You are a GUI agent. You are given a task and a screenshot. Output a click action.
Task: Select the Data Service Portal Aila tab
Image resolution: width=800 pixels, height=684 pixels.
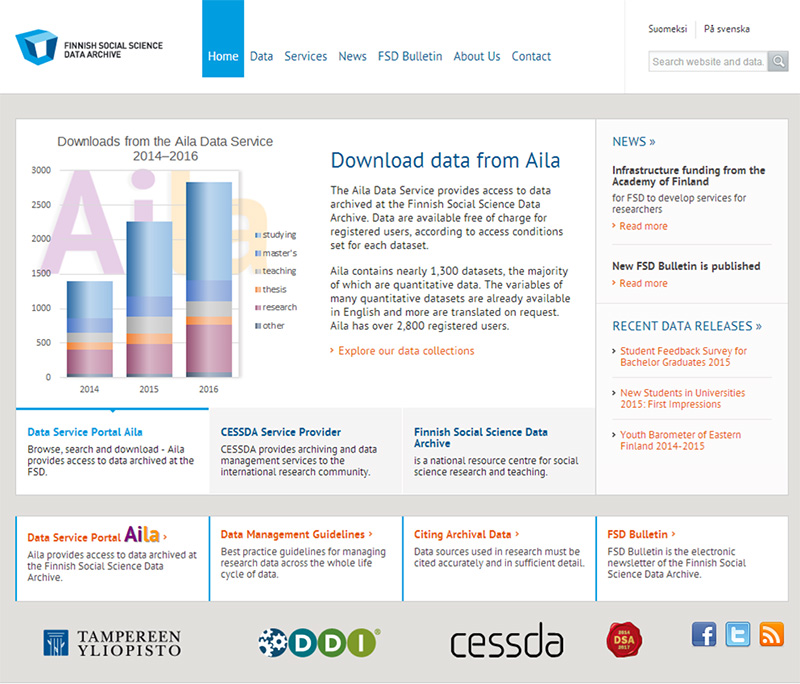112,451
